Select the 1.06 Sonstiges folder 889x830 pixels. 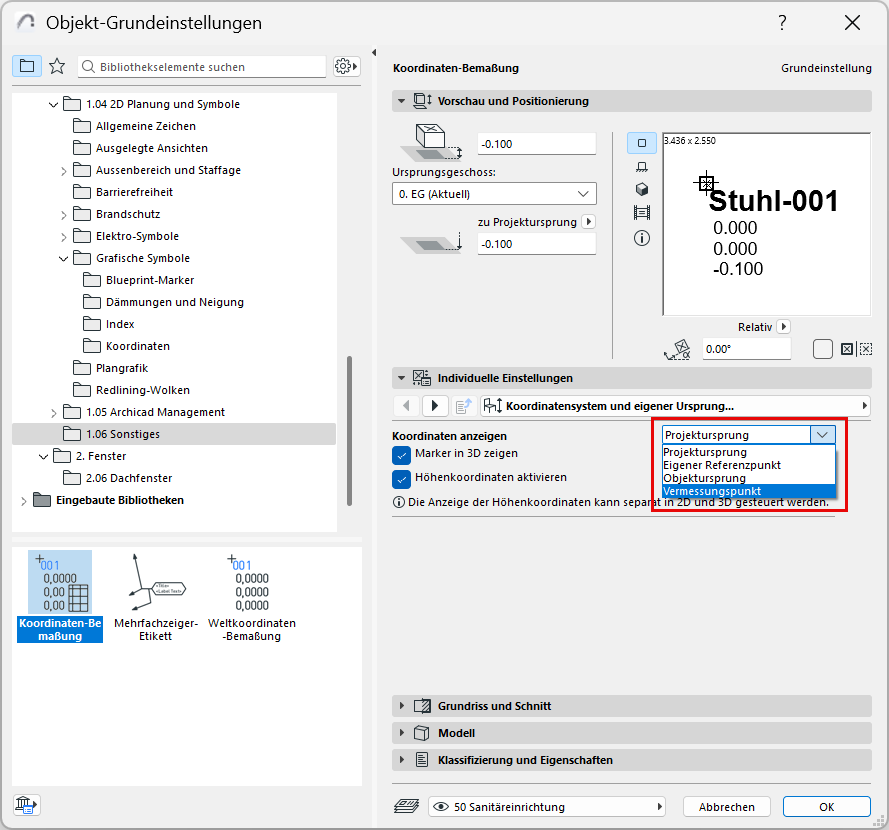pyautogui.click(x=173, y=434)
